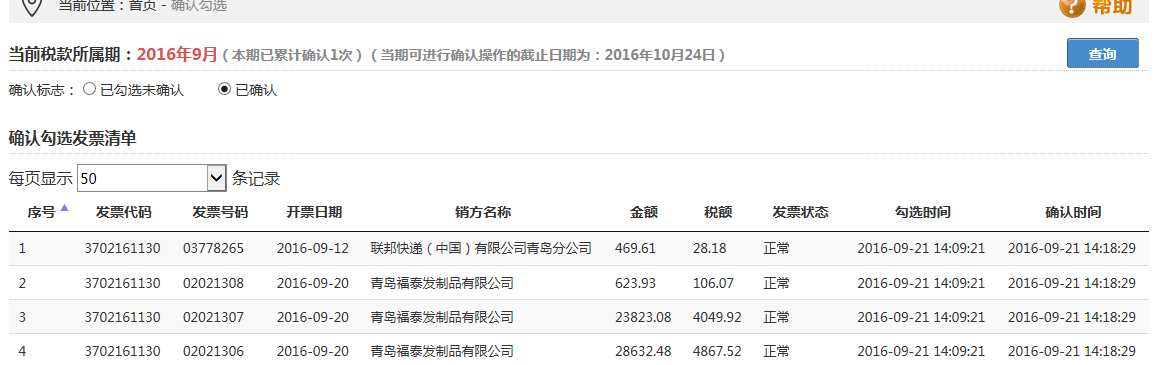This screenshot has width=1159, height=365.
Task: Sort by 发票代码 column header
Action: click(123, 213)
